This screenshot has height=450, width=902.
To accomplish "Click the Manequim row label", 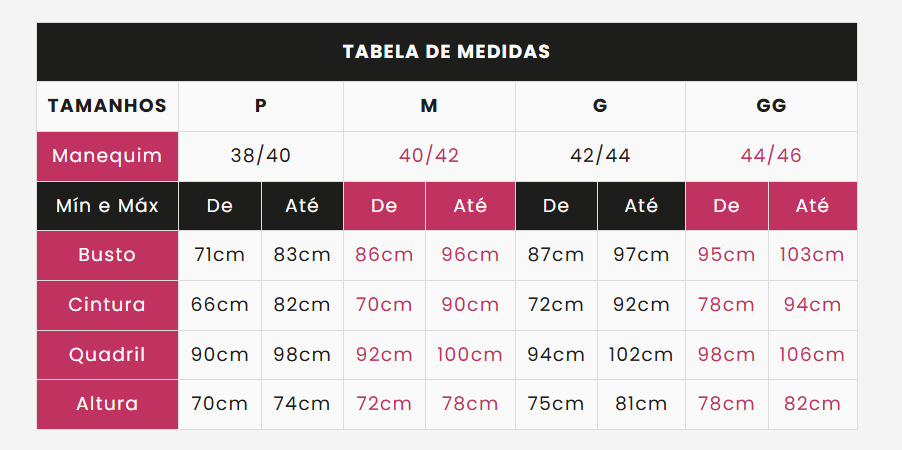I will (108, 156).
